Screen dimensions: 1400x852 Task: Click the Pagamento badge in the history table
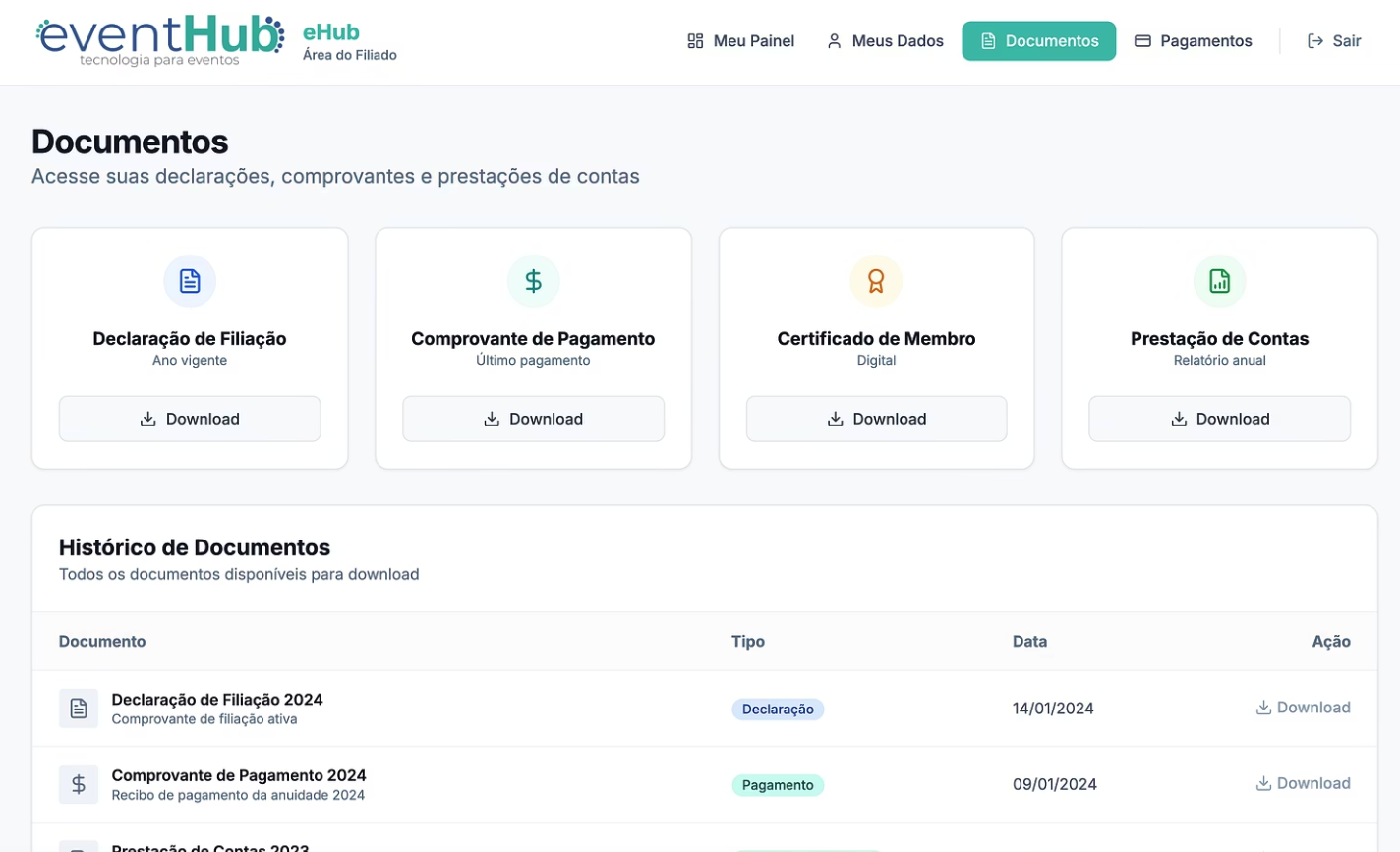[778, 784]
